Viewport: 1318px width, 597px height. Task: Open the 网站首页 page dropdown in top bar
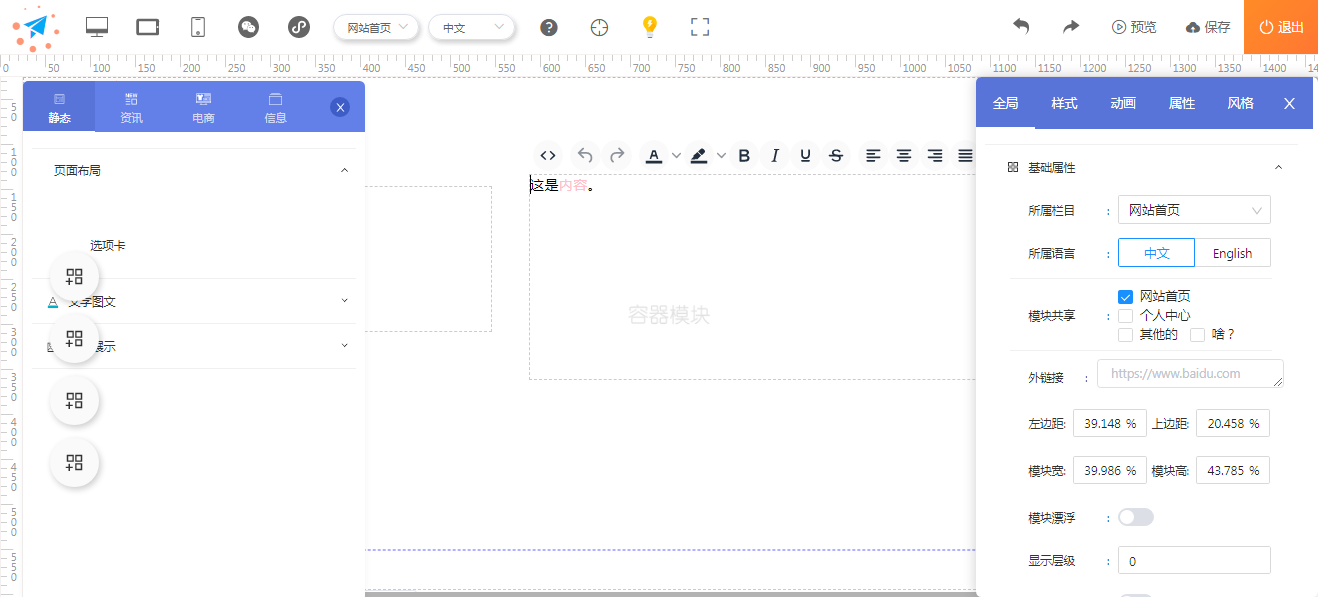(376, 27)
